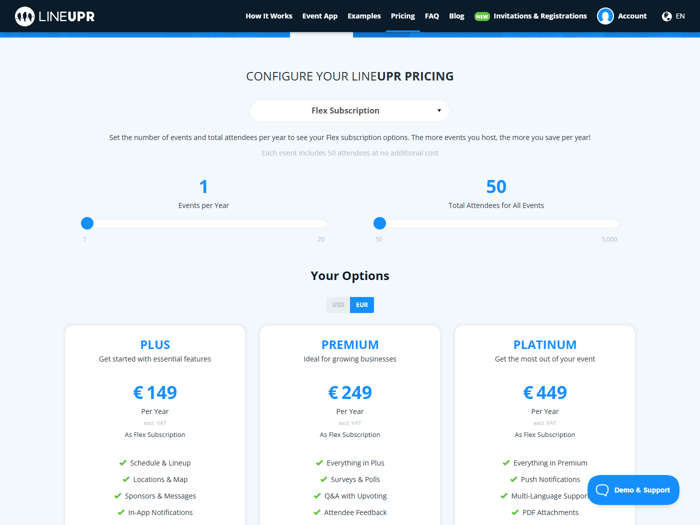Click the dropdown arrow in the subscription selector
The height and width of the screenshot is (525, 700).
[x=439, y=111]
